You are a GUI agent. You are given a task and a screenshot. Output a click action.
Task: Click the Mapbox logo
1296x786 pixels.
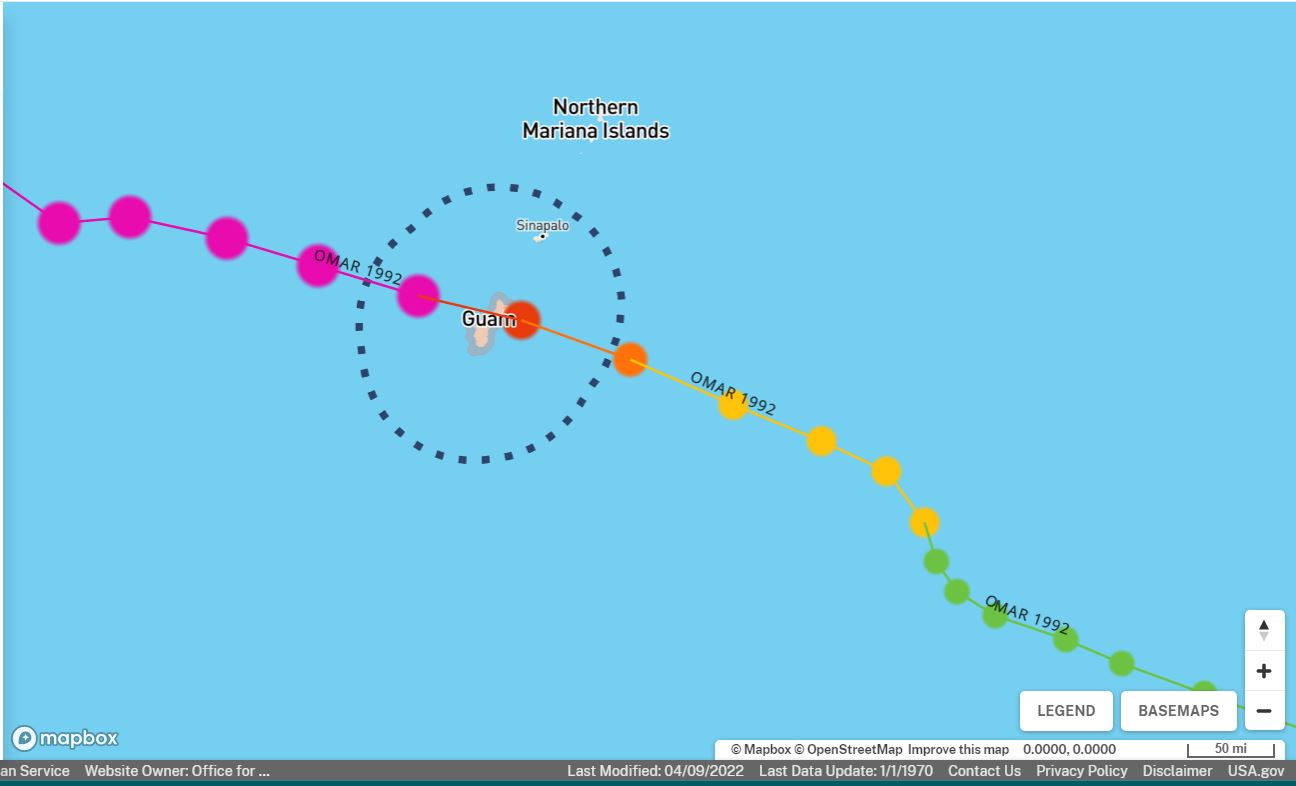coord(65,739)
